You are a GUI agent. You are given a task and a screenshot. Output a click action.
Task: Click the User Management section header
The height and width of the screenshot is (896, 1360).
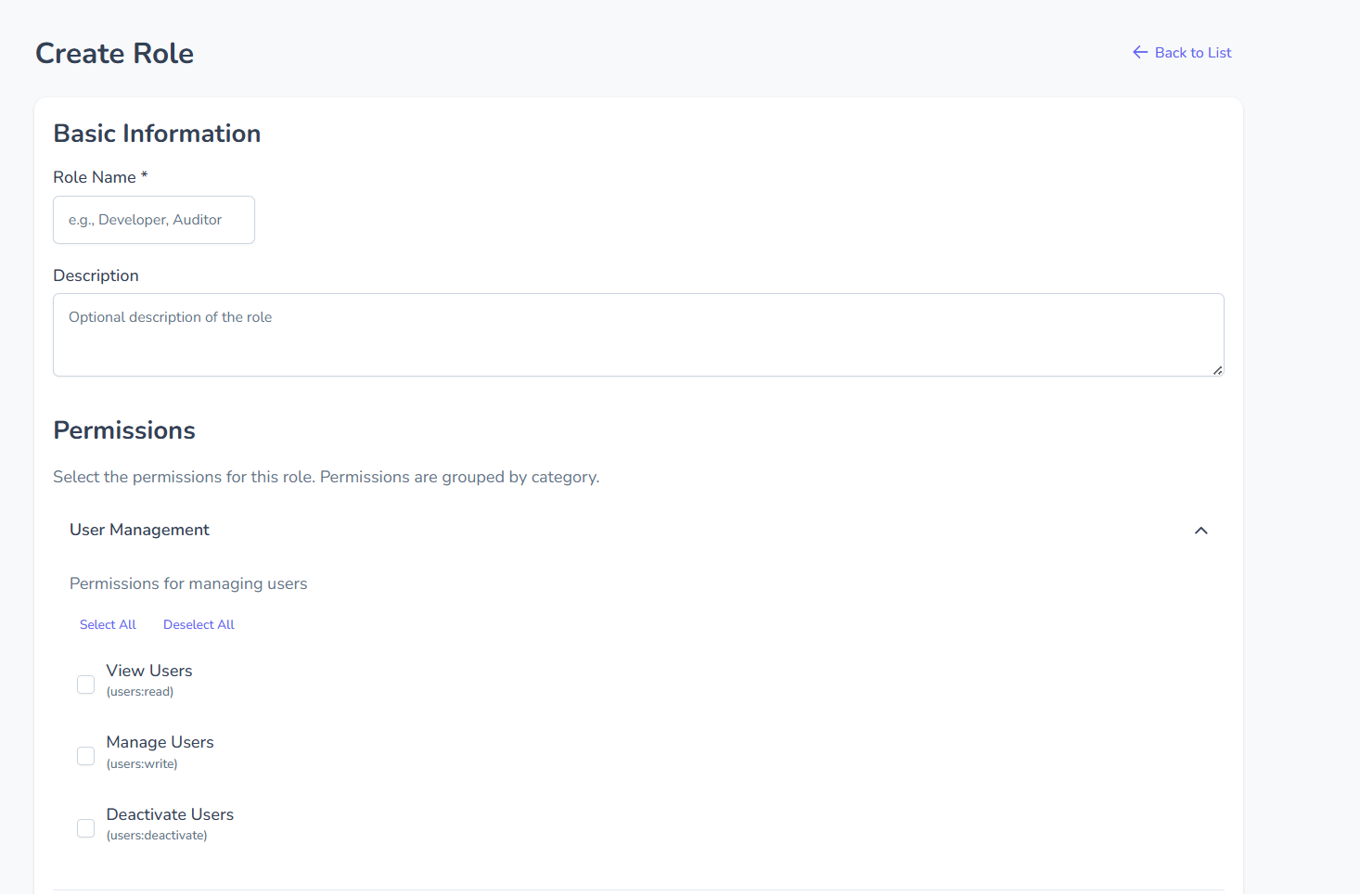140,530
